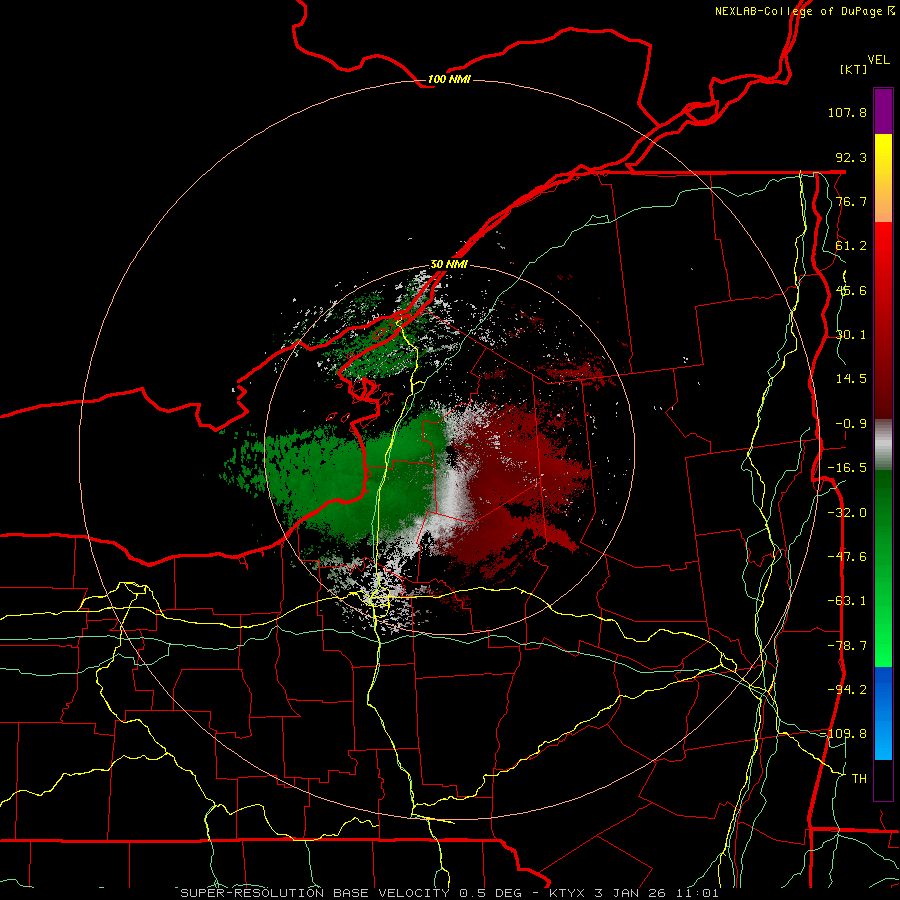Select the -0.9 legend value
Viewport: 900px width, 900px height.
coord(851,424)
